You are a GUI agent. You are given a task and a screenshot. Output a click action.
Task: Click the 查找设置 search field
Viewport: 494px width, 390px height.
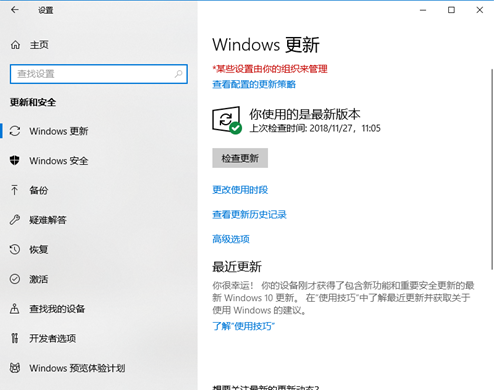99,74
